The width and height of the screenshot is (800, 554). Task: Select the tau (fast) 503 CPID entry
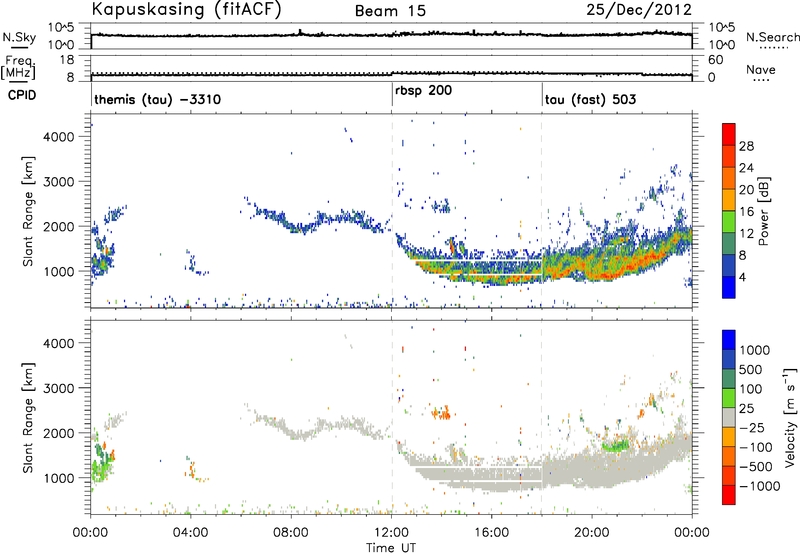[590, 99]
